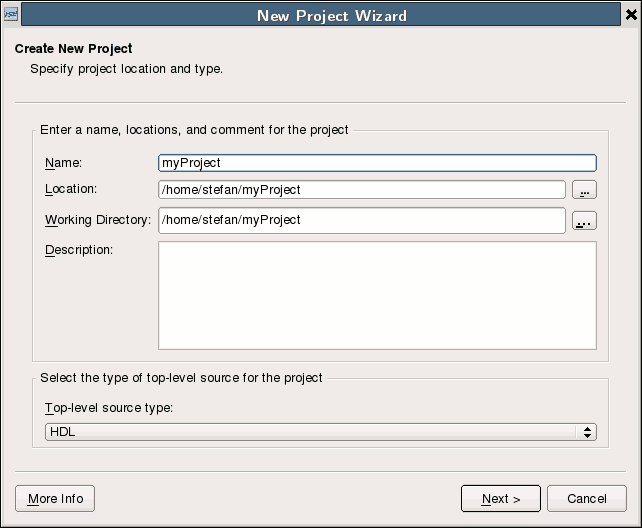The width and height of the screenshot is (642, 528).
Task: Close the New Project Wizard window
Action: (x=631, y=15)
